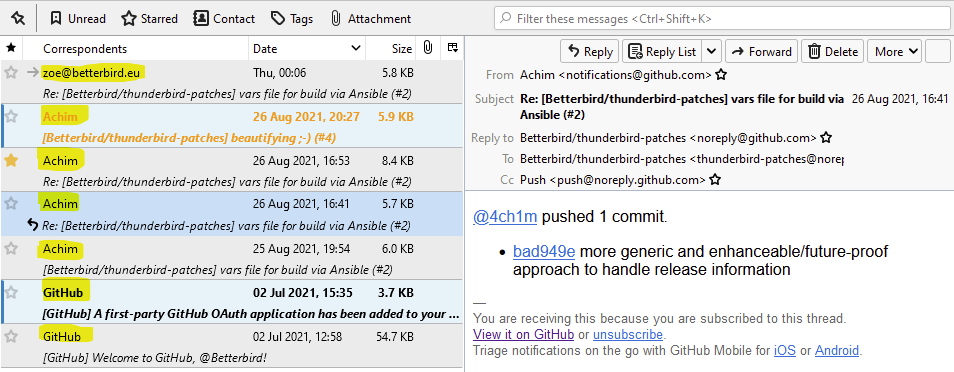Delete the current message
The height and width of the screenshot is (372, 954).
[x=833, y=52]
